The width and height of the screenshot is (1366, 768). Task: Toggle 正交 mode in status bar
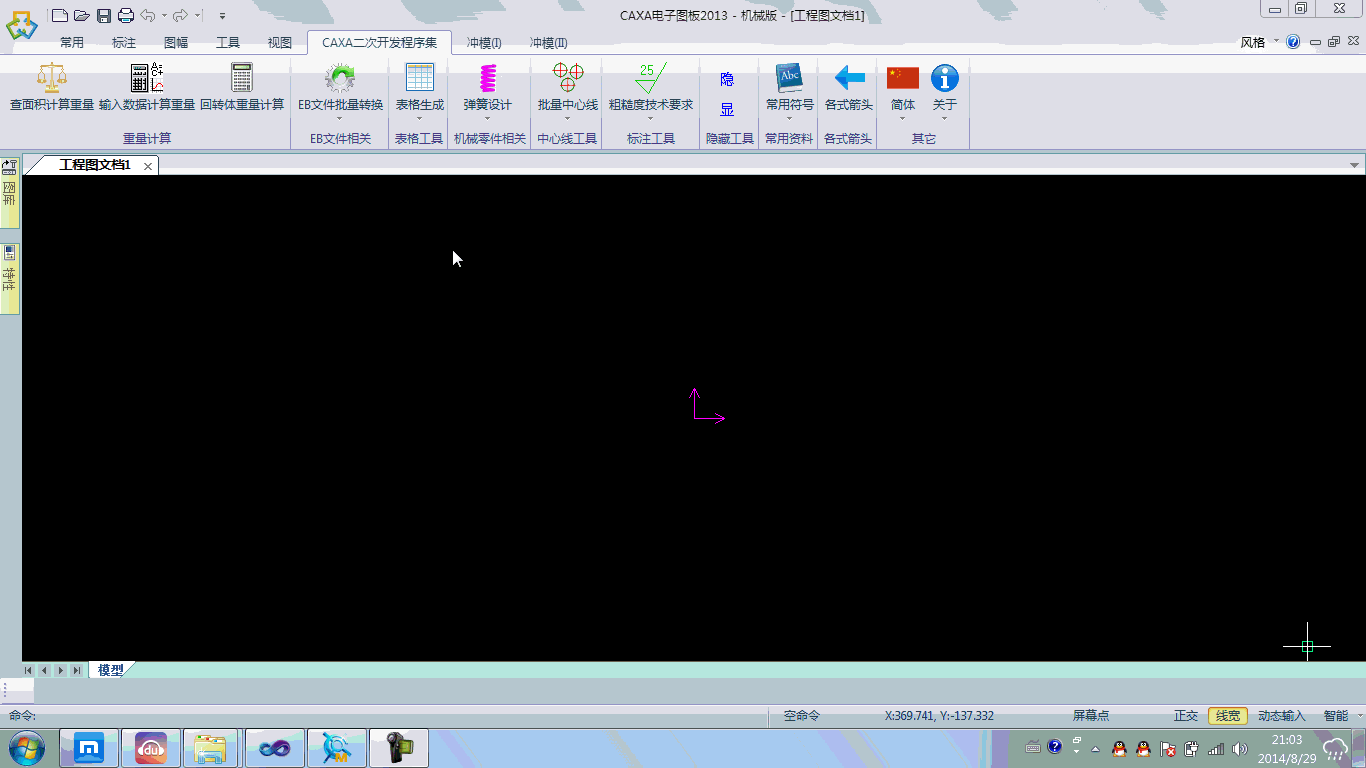[x=1185, y=716]
